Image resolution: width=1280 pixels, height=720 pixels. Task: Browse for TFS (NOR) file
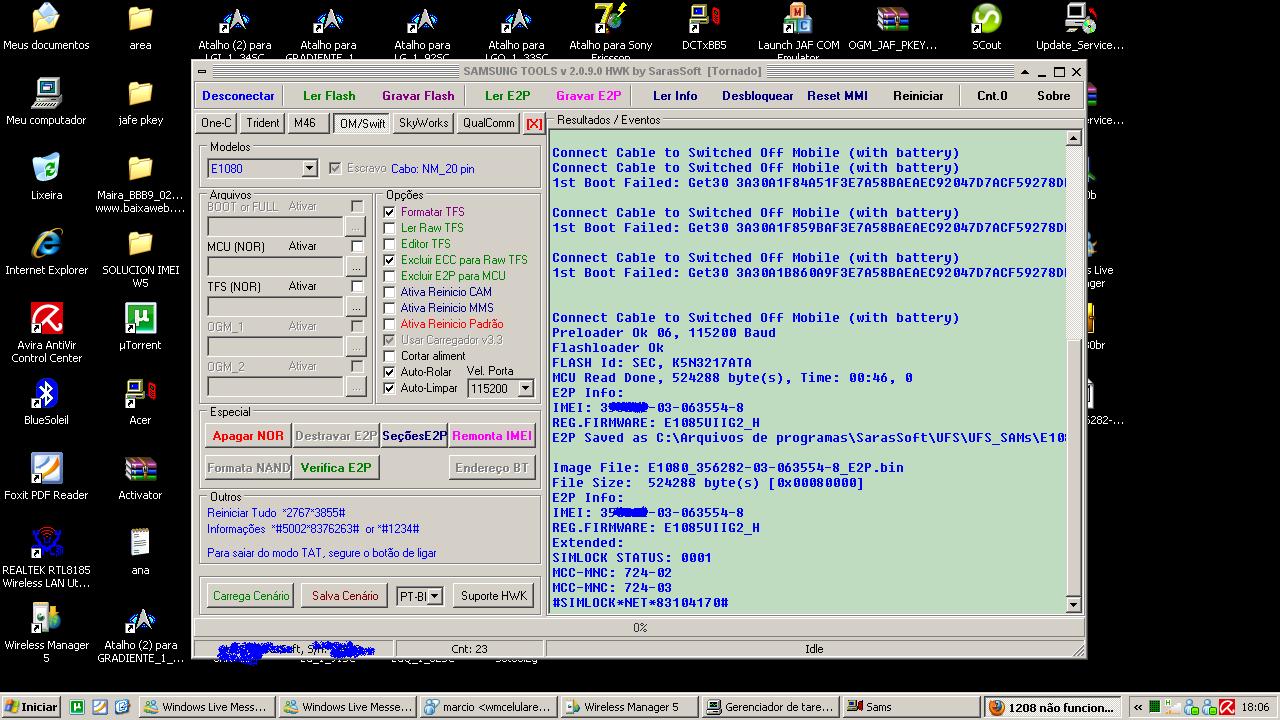(x=355, y=308)
